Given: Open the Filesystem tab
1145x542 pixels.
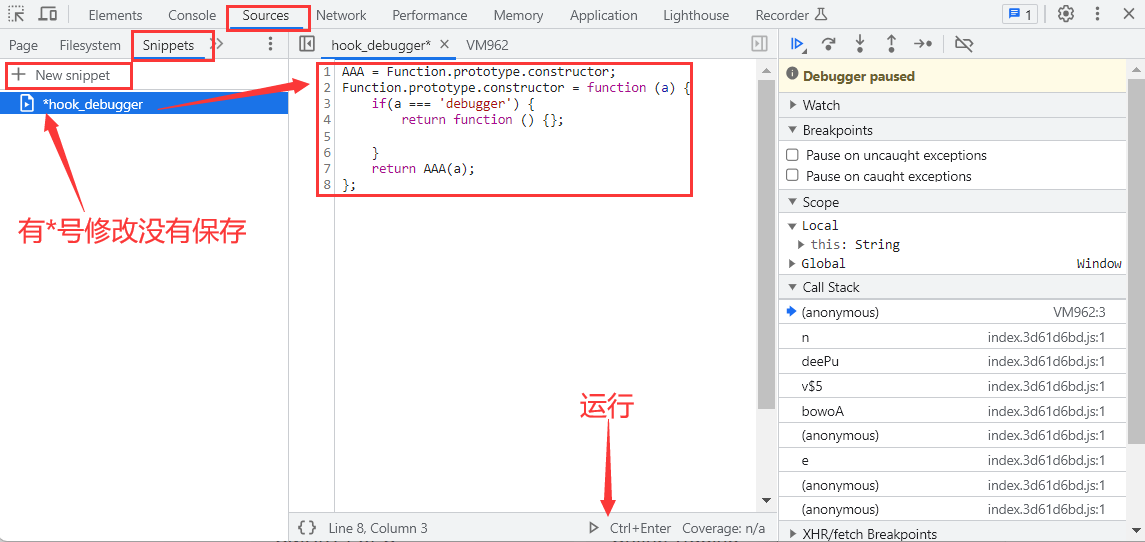Looking at the screenshot, I should tap(90, 45).
